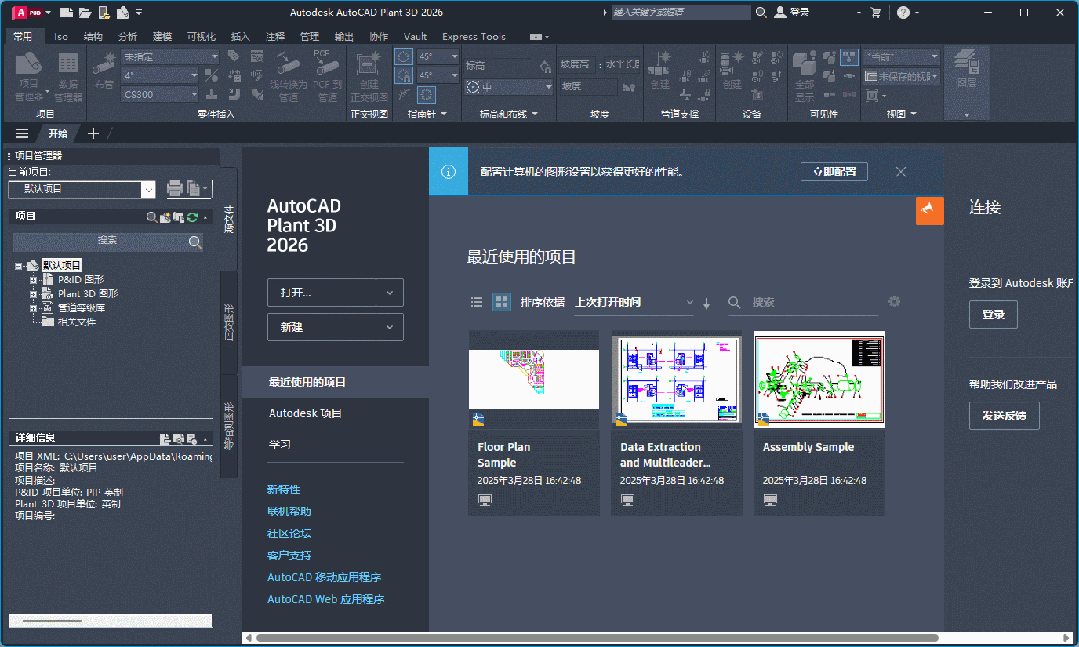Open the help question mark icon
Screen dimensions: 1079x647
(x=904, y=12)
